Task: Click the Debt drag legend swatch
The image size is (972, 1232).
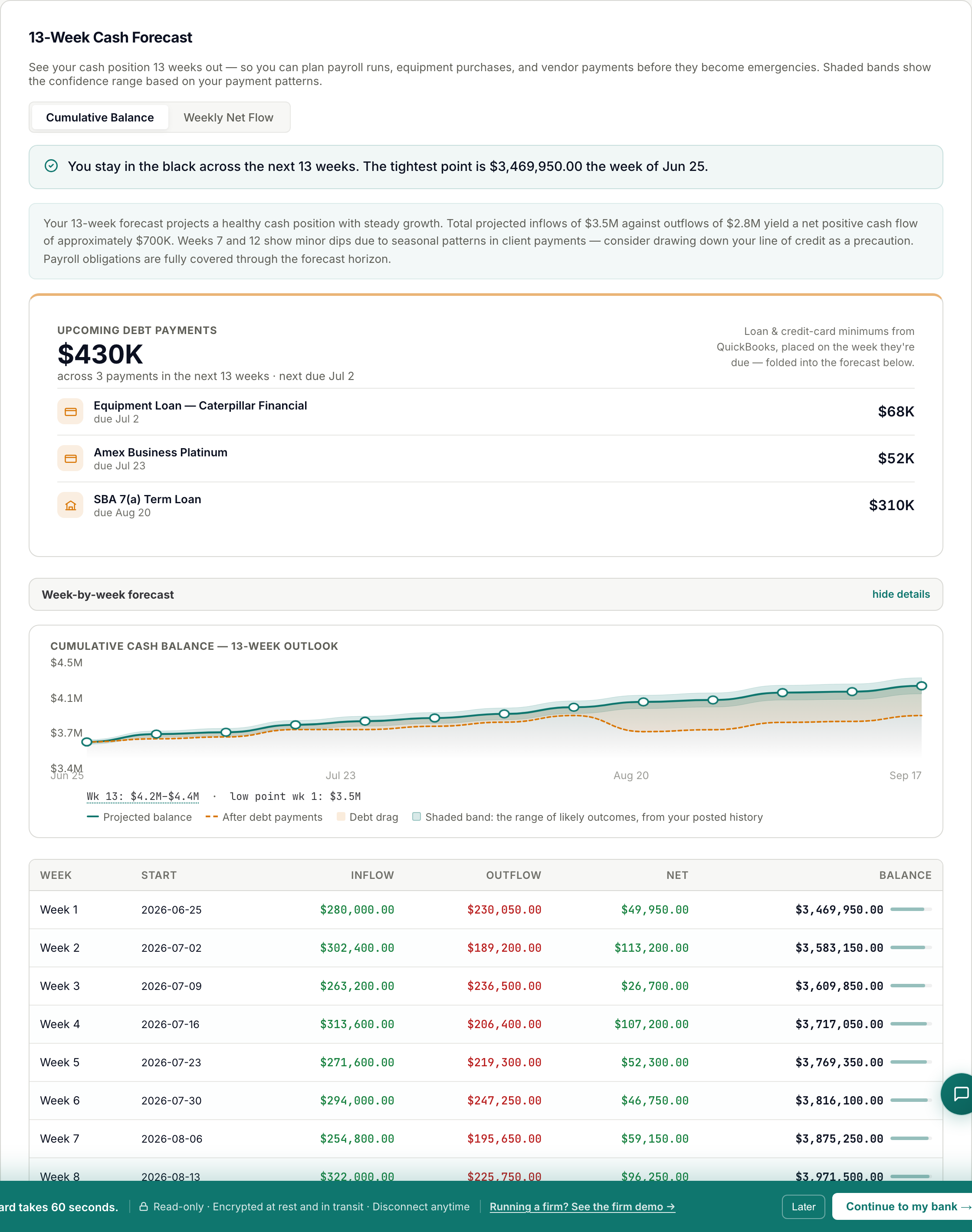Action: (341, 817)
